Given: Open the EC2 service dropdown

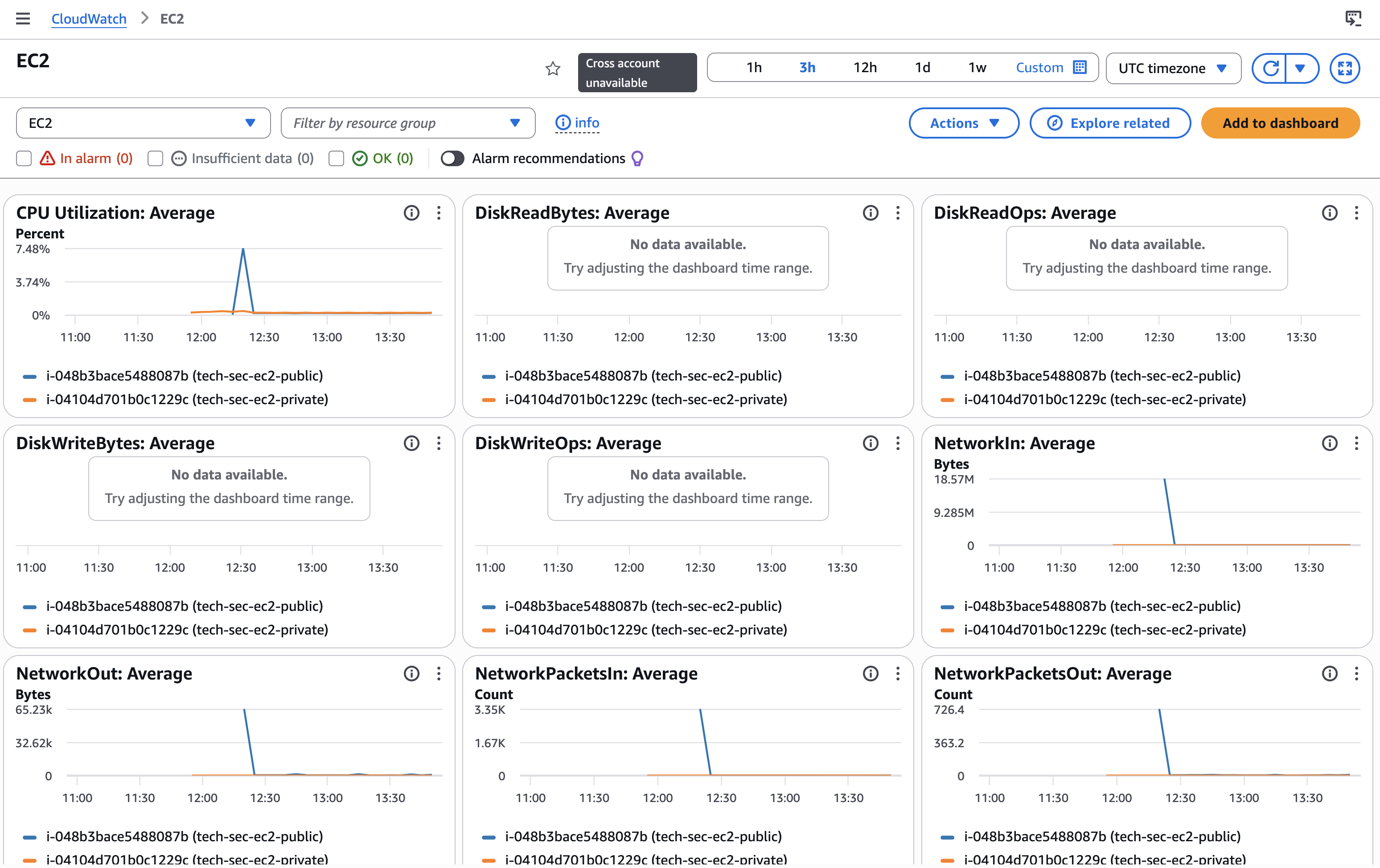Looking at the screenshot, I should [143, 123].
